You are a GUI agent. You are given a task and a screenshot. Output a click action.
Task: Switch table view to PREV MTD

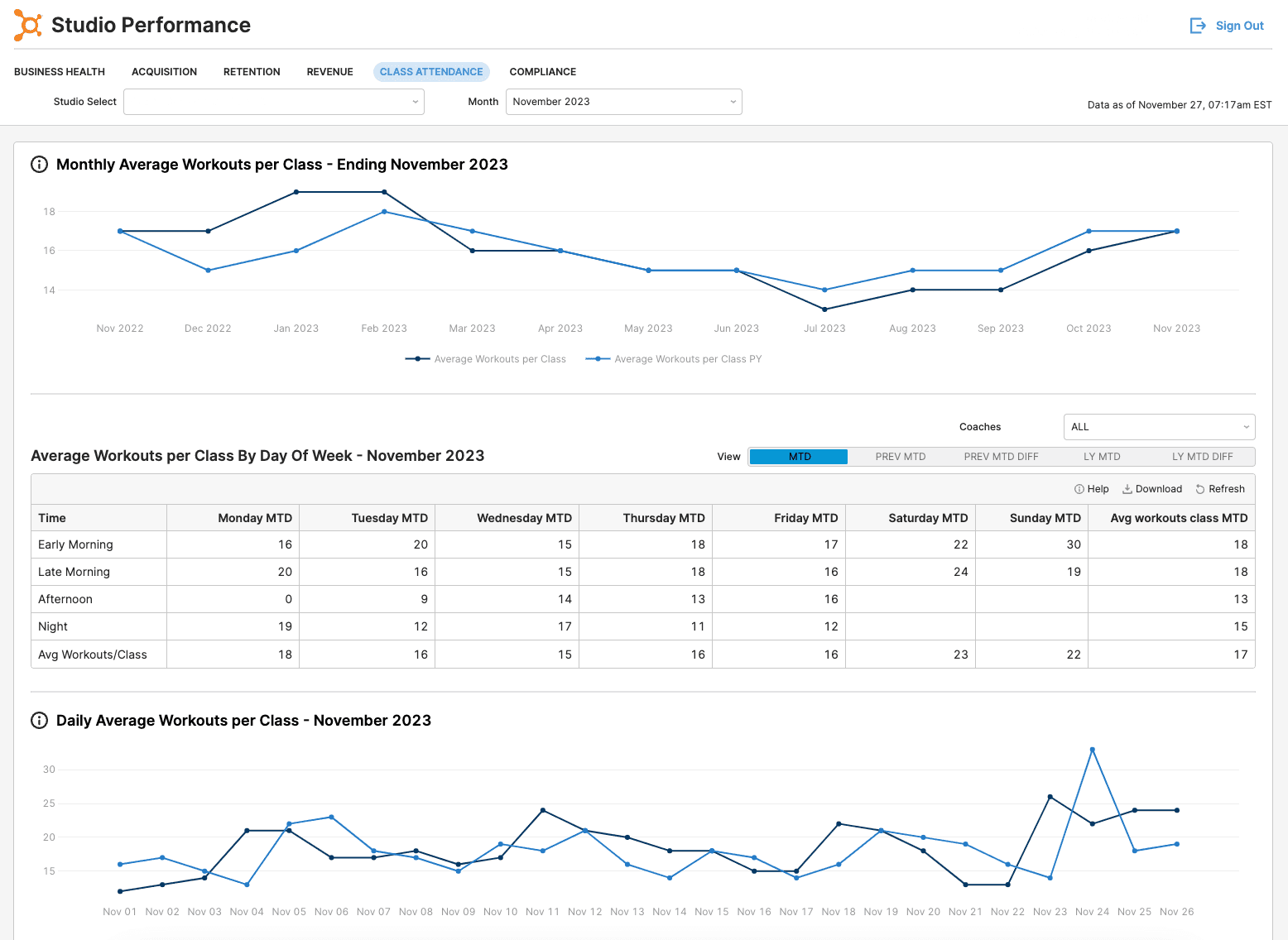point(900,457)
